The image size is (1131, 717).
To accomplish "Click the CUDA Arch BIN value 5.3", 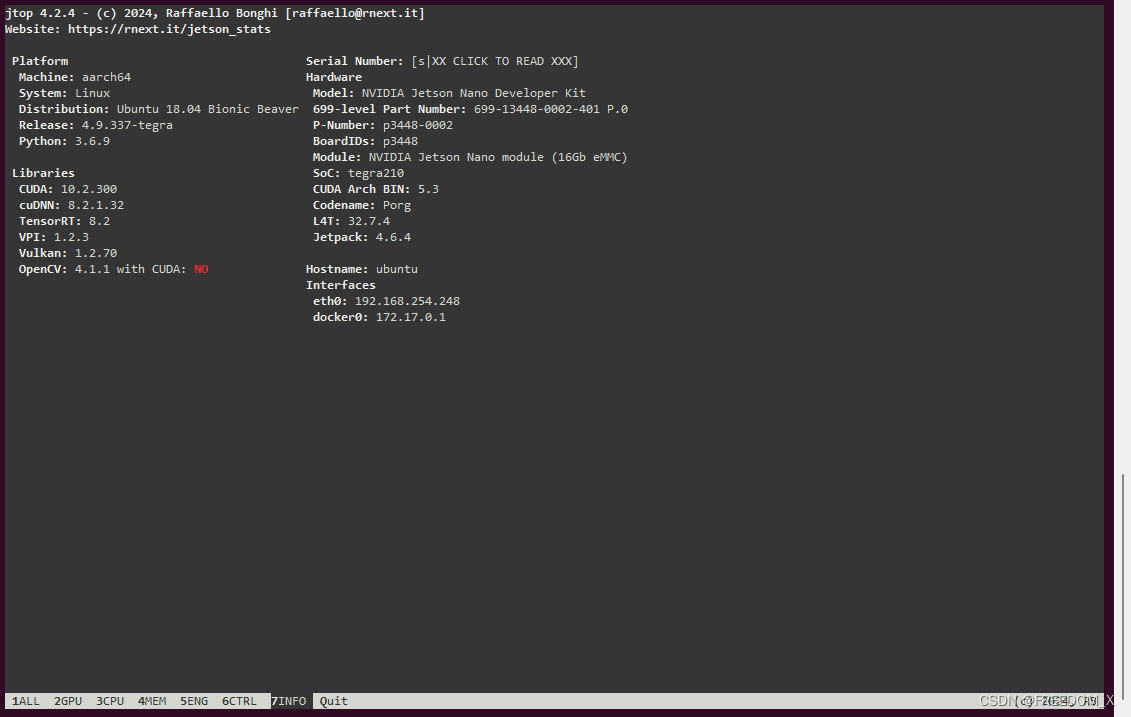I will [x=428, y=189].
